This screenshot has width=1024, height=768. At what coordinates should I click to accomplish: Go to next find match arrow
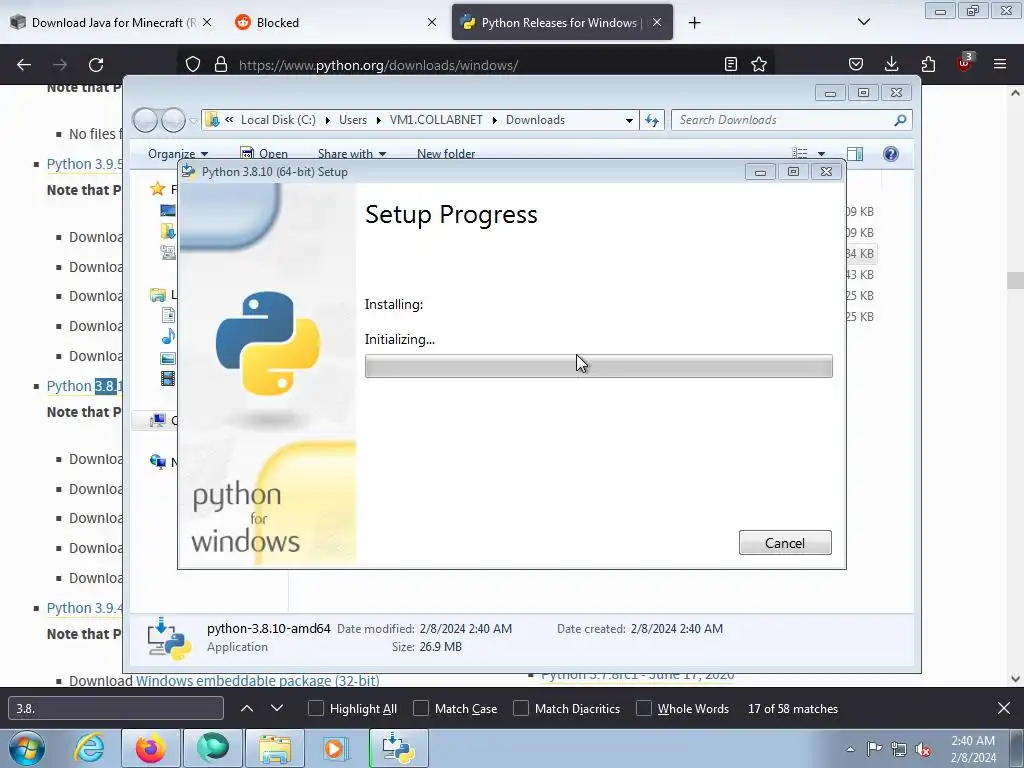click(277, 709)
